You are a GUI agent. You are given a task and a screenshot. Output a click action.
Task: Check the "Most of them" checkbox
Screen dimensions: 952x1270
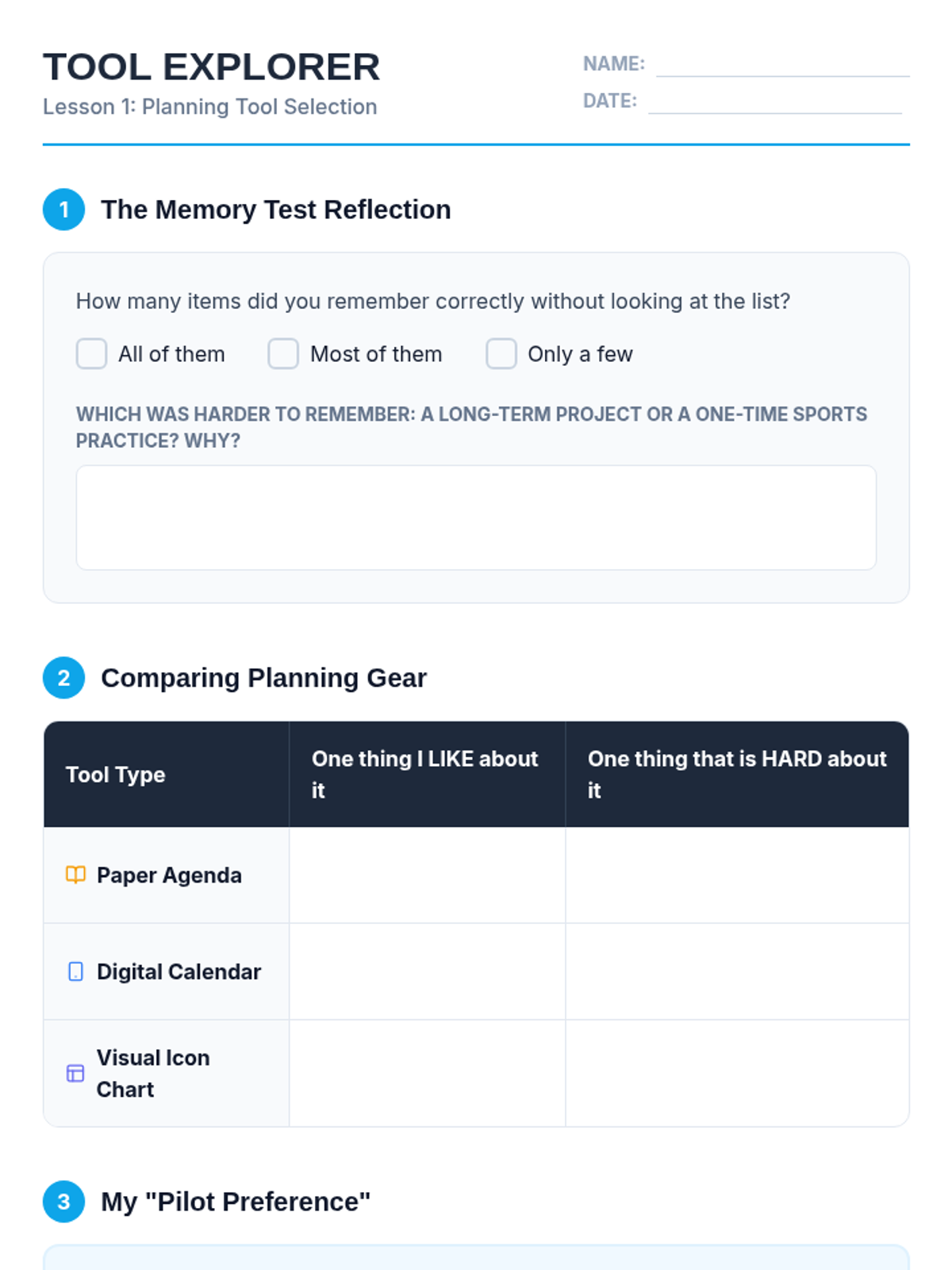click(283, 354)
